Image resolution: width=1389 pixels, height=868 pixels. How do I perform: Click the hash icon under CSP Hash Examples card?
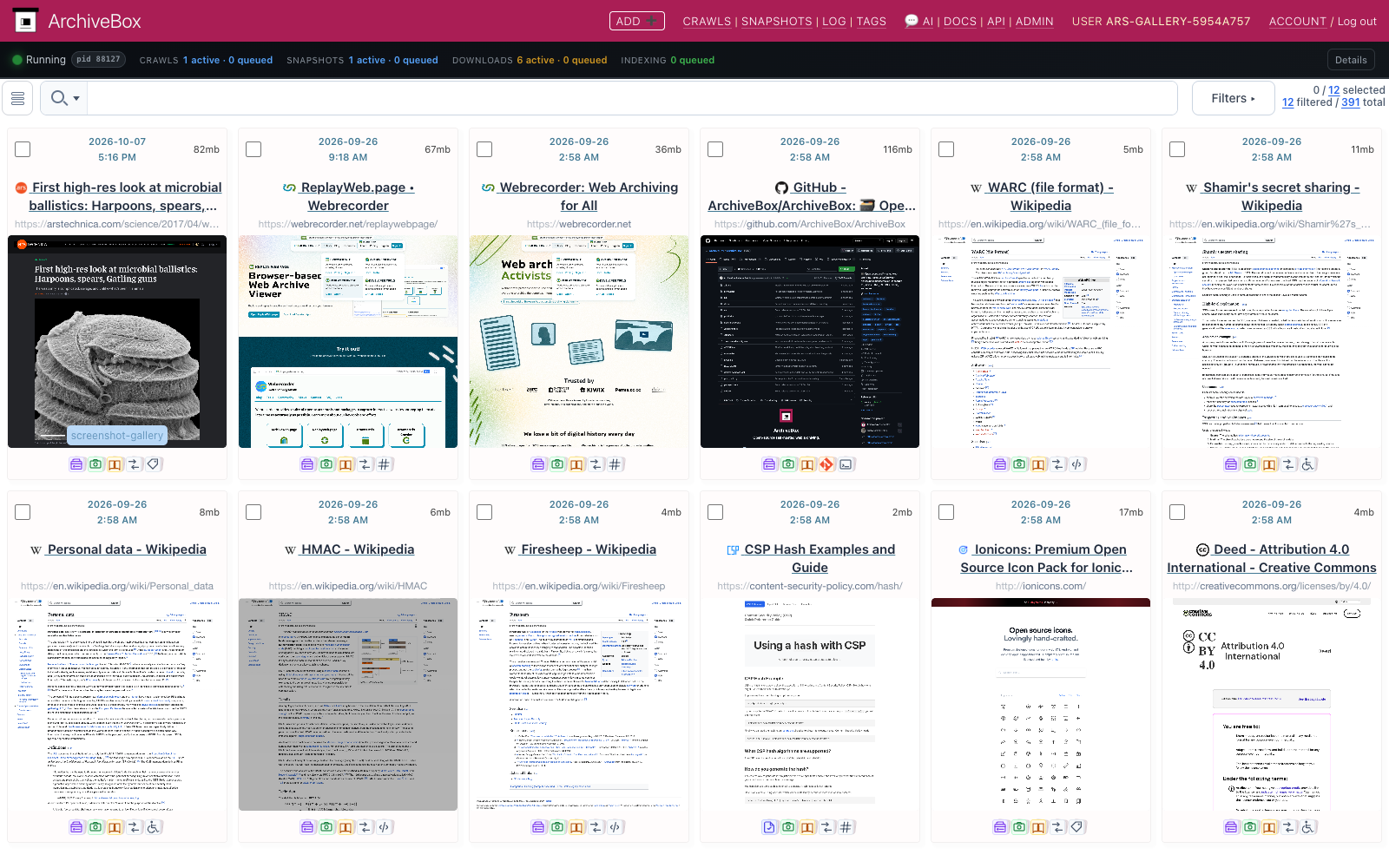coord(846,827)
